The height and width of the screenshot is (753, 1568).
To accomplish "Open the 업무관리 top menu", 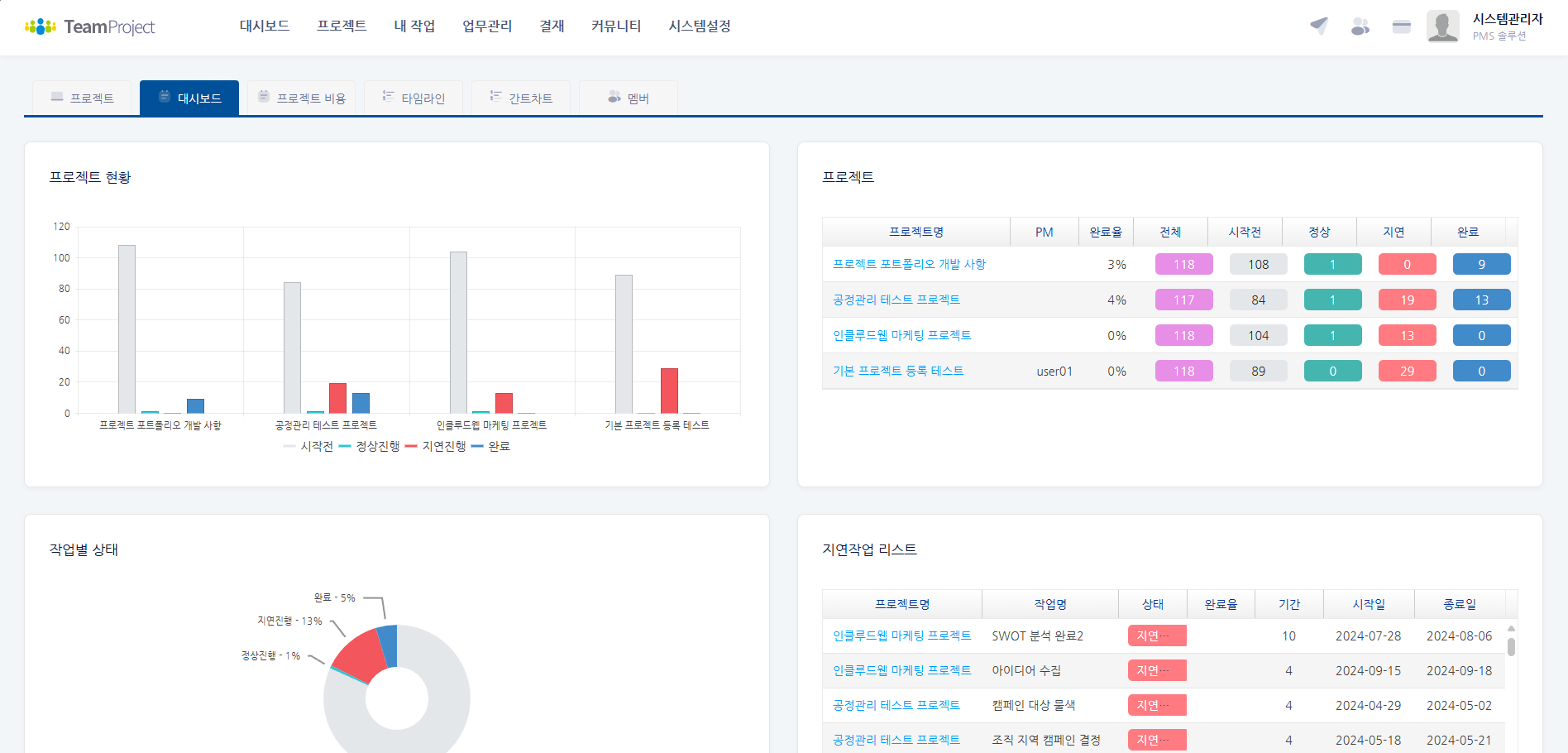I will coord(487,26).
